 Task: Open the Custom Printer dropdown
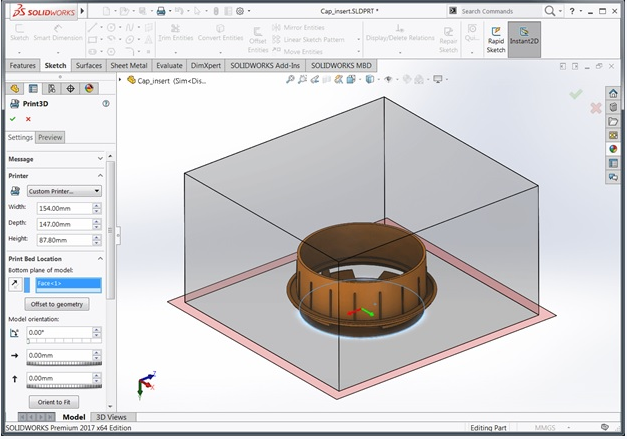tap(65, 190)
